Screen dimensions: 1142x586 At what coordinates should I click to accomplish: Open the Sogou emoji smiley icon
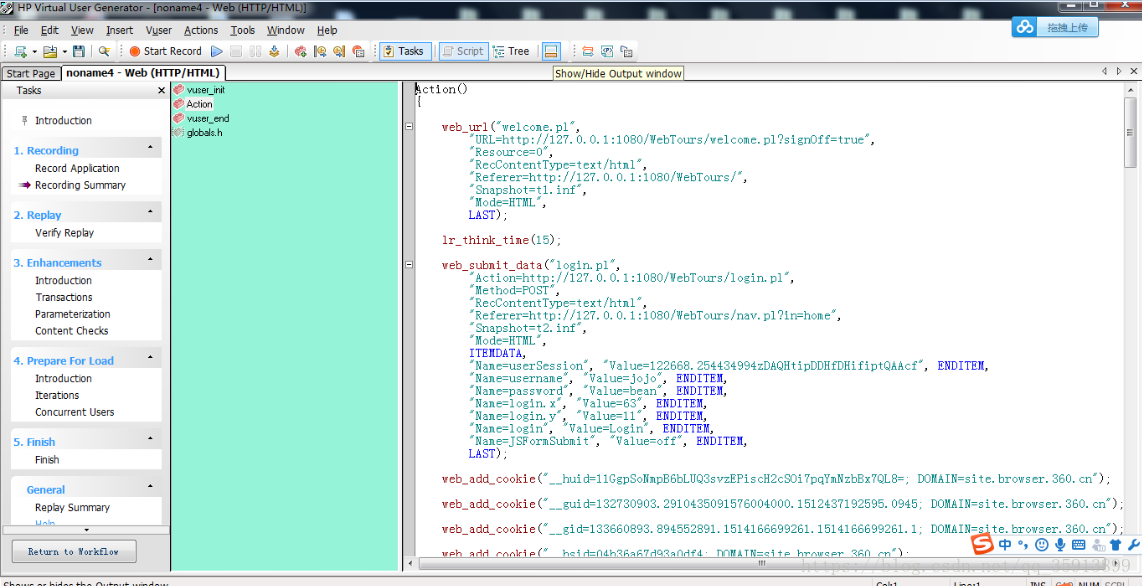1042,545
